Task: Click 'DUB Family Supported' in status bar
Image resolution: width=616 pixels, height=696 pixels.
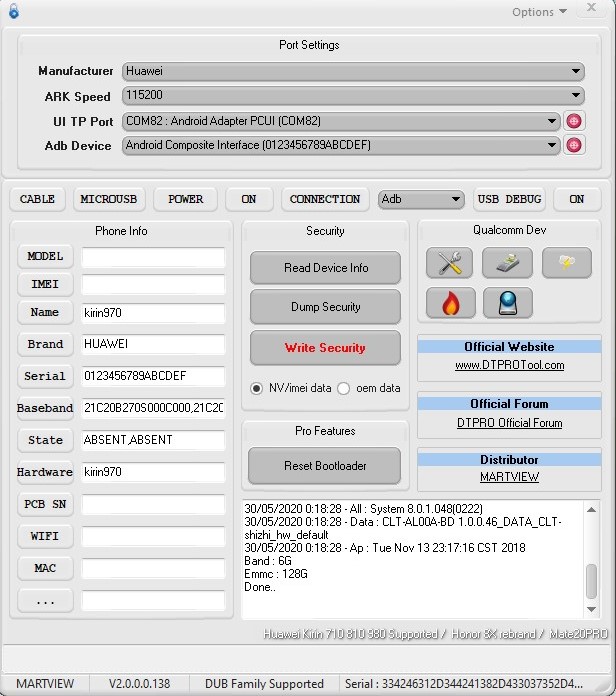Action: coord(264,684)
